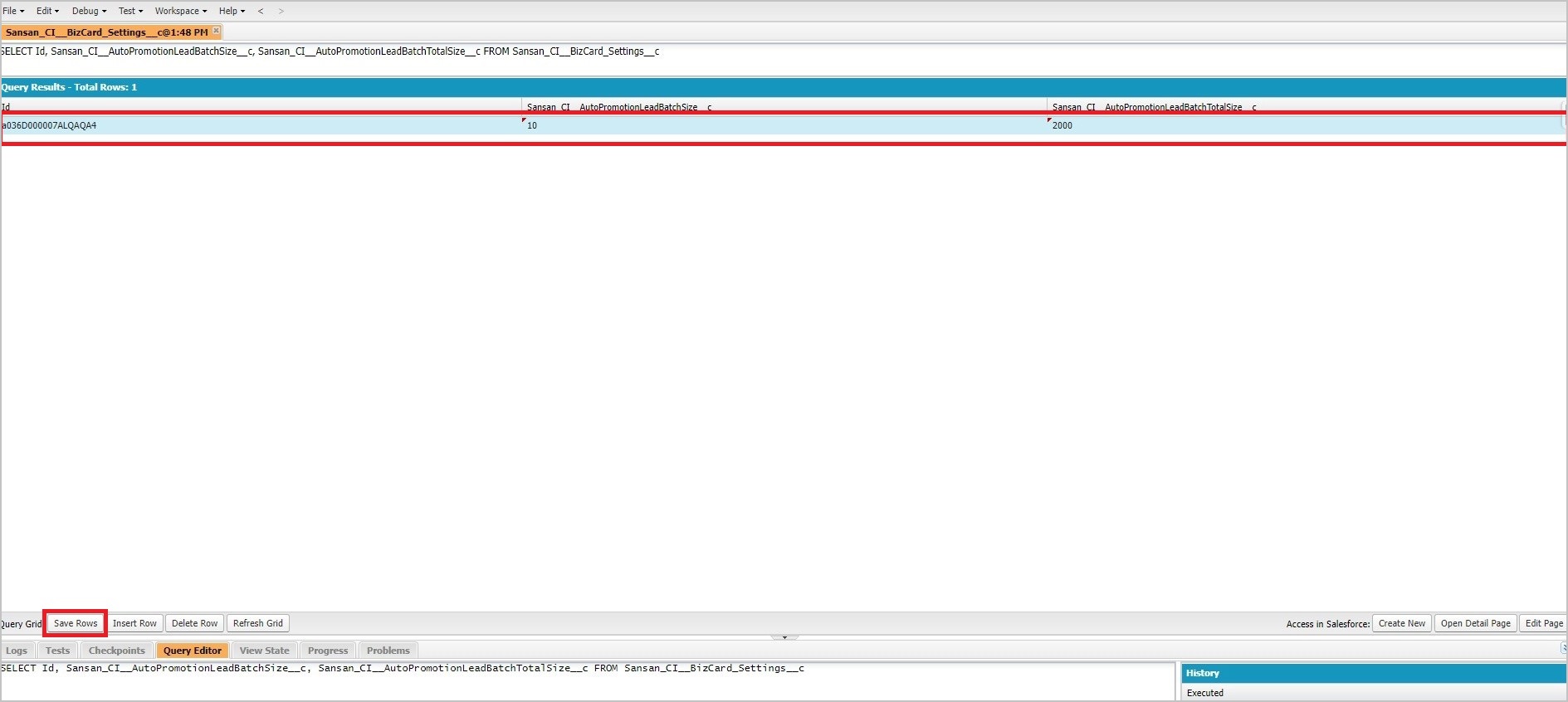Click the Refresh Grid button
This screenshot has height=702, width=1568.
tap(258, 623)
